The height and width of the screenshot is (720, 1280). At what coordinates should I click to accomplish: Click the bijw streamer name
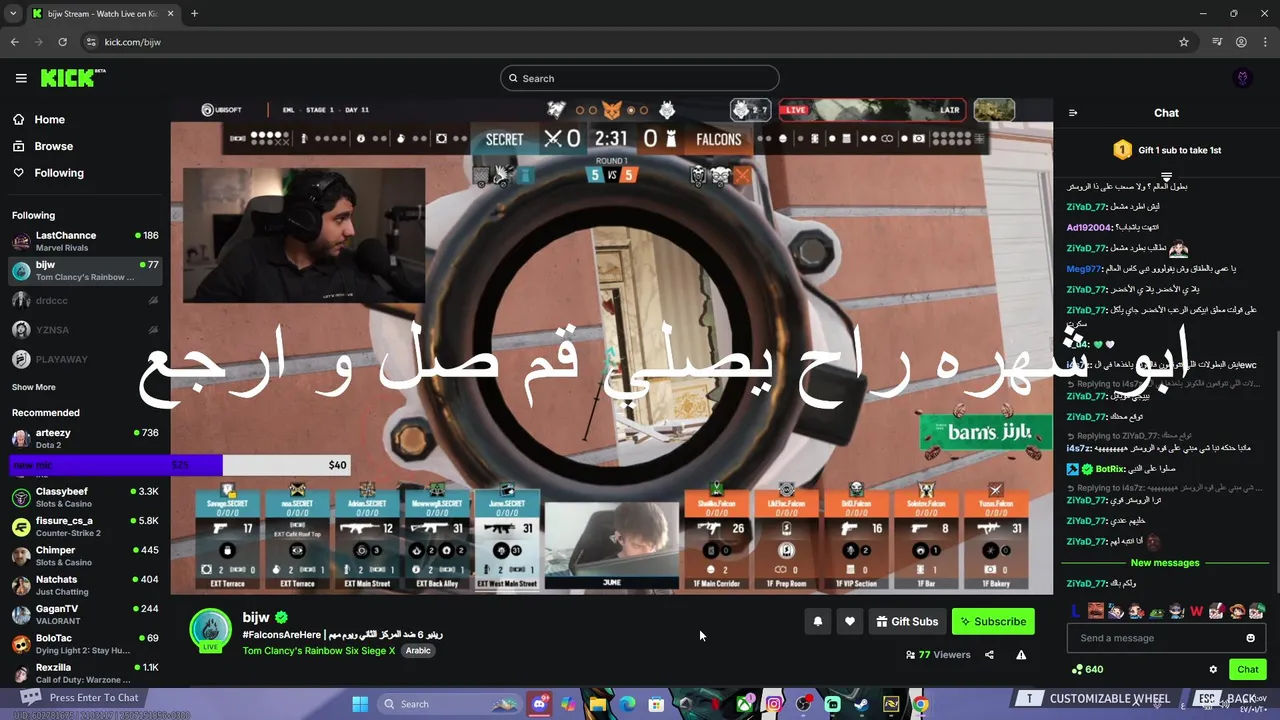(256, 618)
